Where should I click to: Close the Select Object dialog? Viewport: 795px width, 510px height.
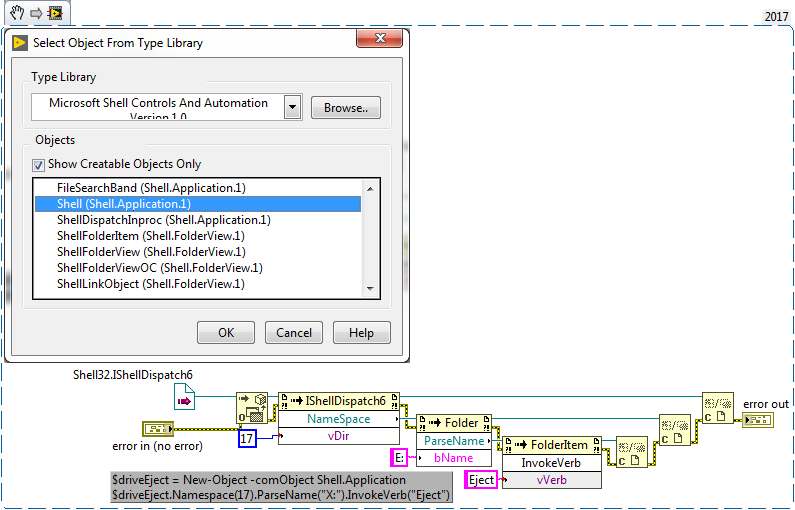pyautogui.click(x=380, y=38)
